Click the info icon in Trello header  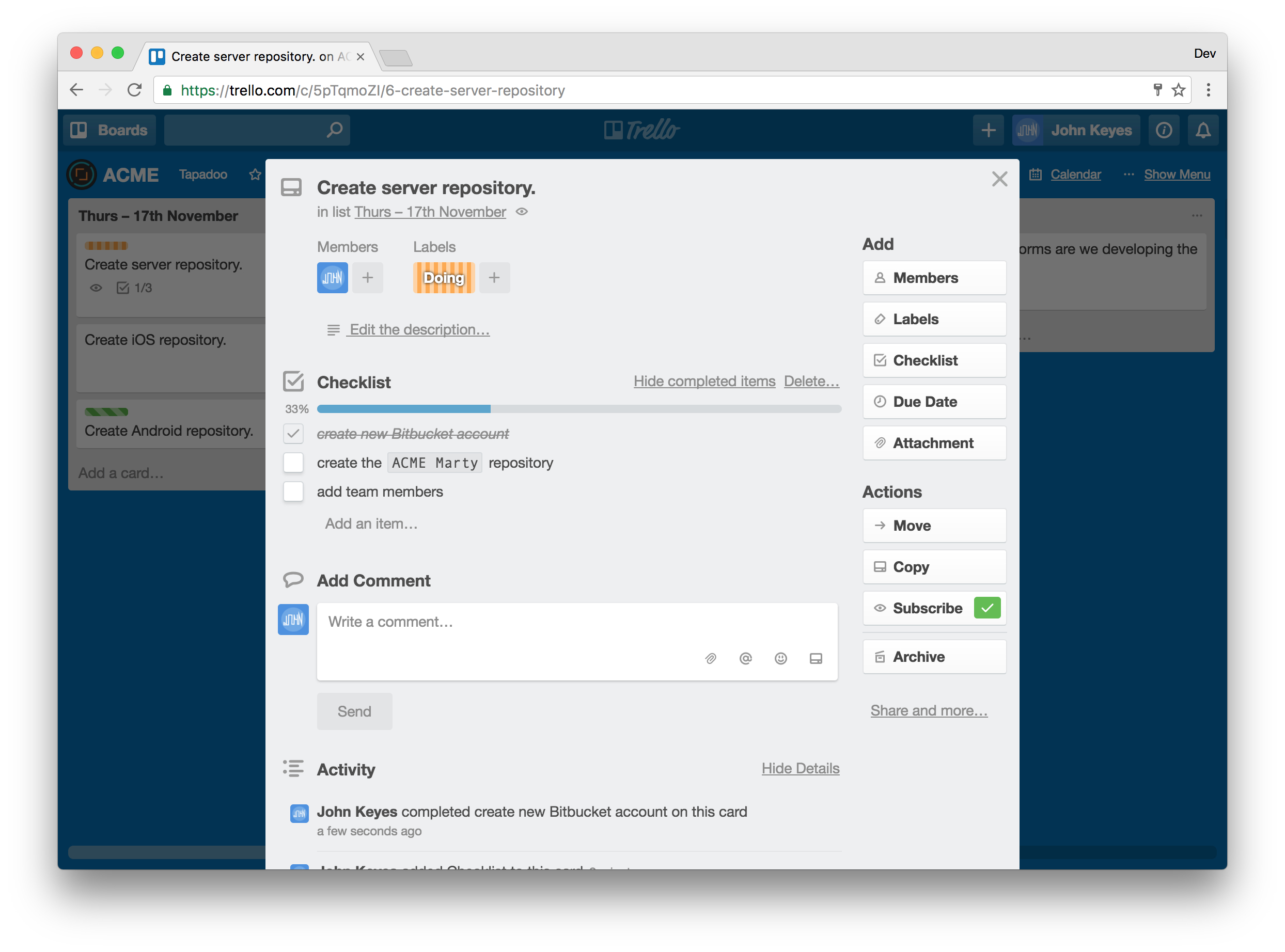click(x=1163, y=130)
